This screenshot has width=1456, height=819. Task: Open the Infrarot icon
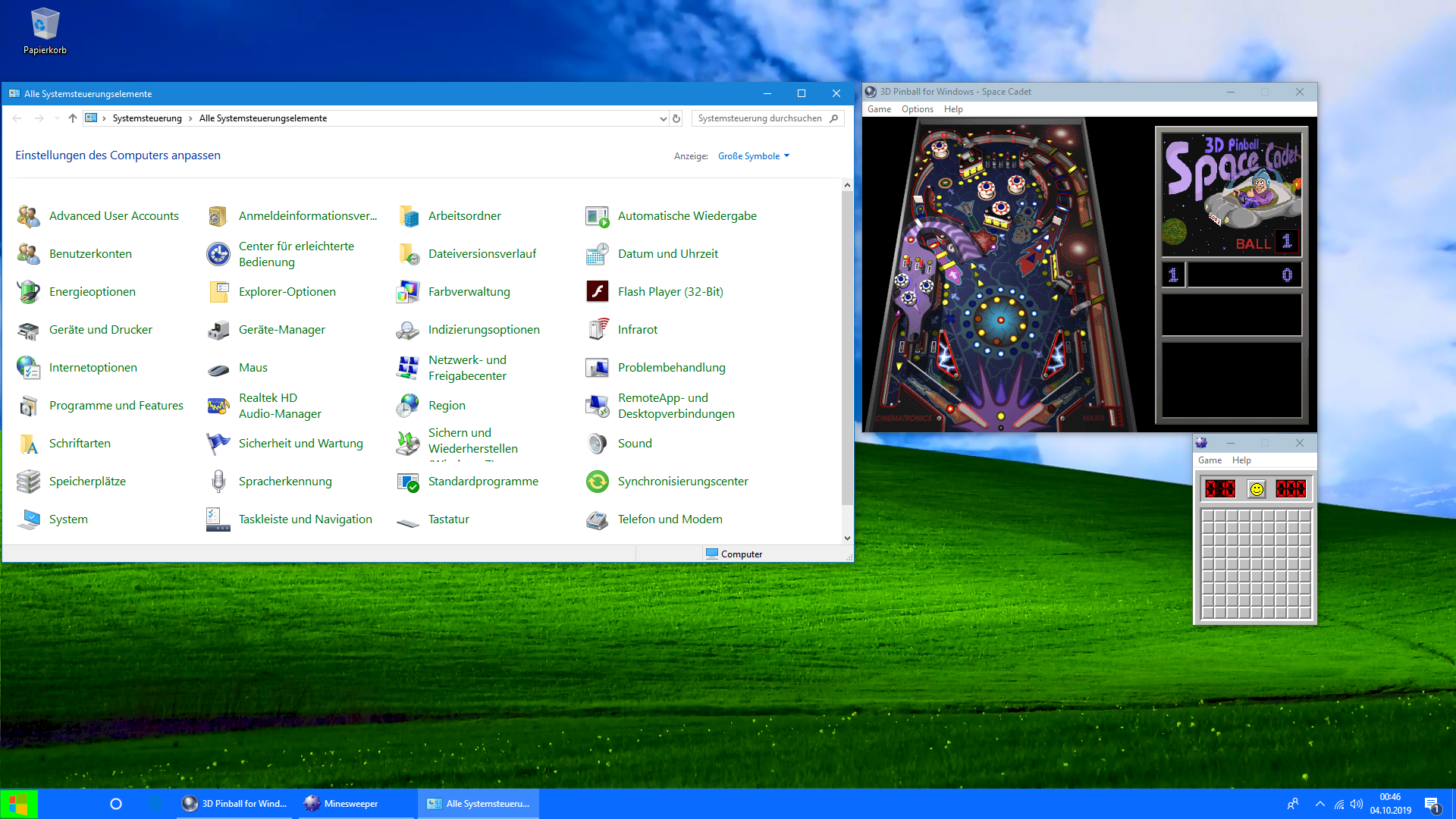tap(598, 330)
